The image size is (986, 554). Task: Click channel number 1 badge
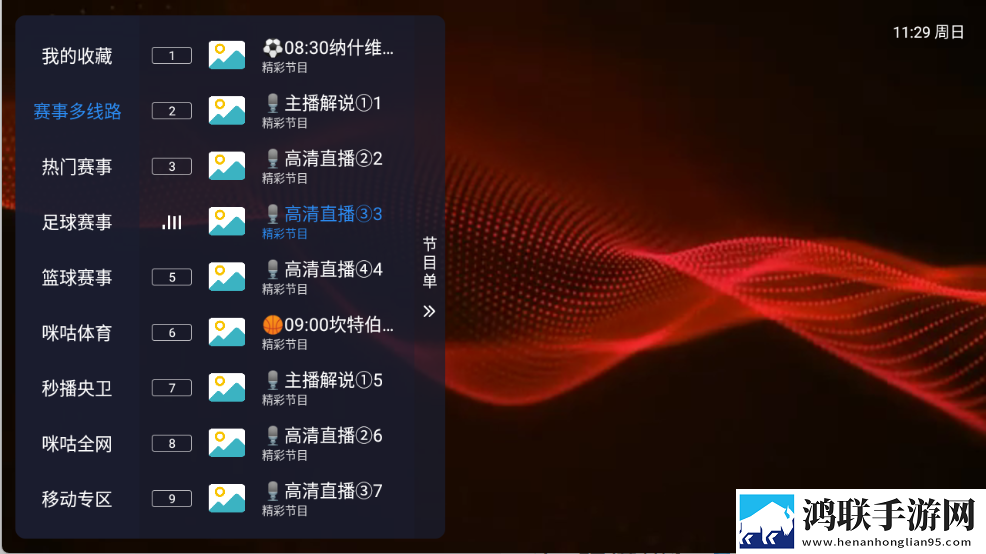[172, 55]
